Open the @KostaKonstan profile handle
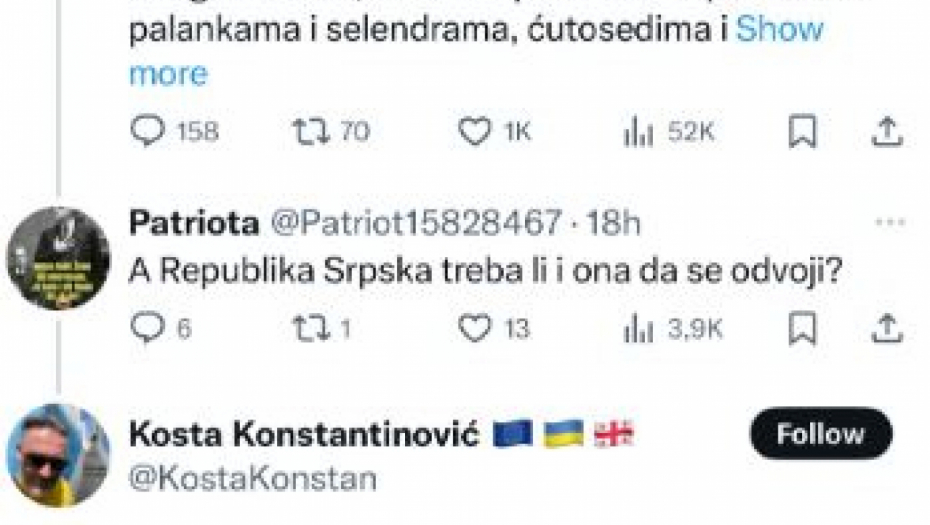 [x=252, y=479]
